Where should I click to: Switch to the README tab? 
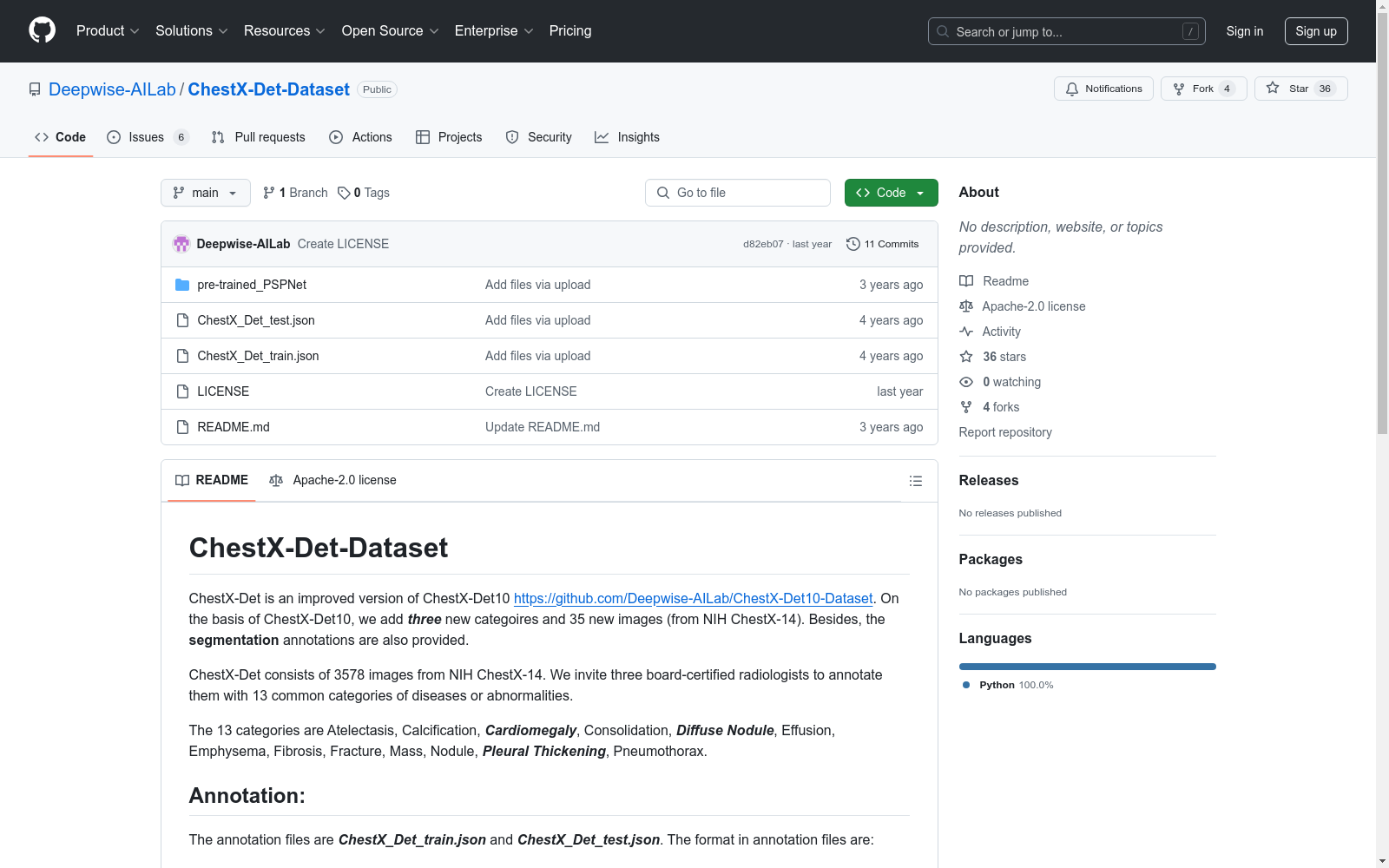click(x=212, y=480)
